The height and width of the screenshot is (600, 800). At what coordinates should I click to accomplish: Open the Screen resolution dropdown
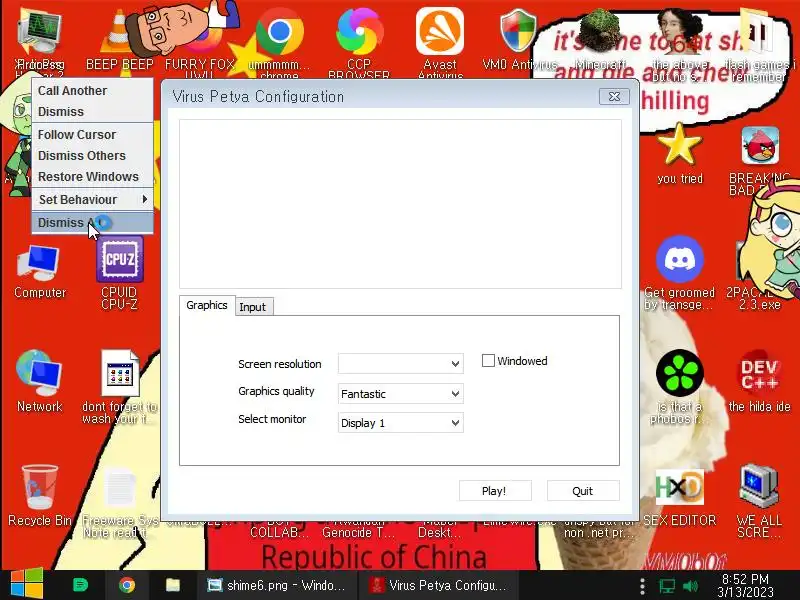coord(401,364)
